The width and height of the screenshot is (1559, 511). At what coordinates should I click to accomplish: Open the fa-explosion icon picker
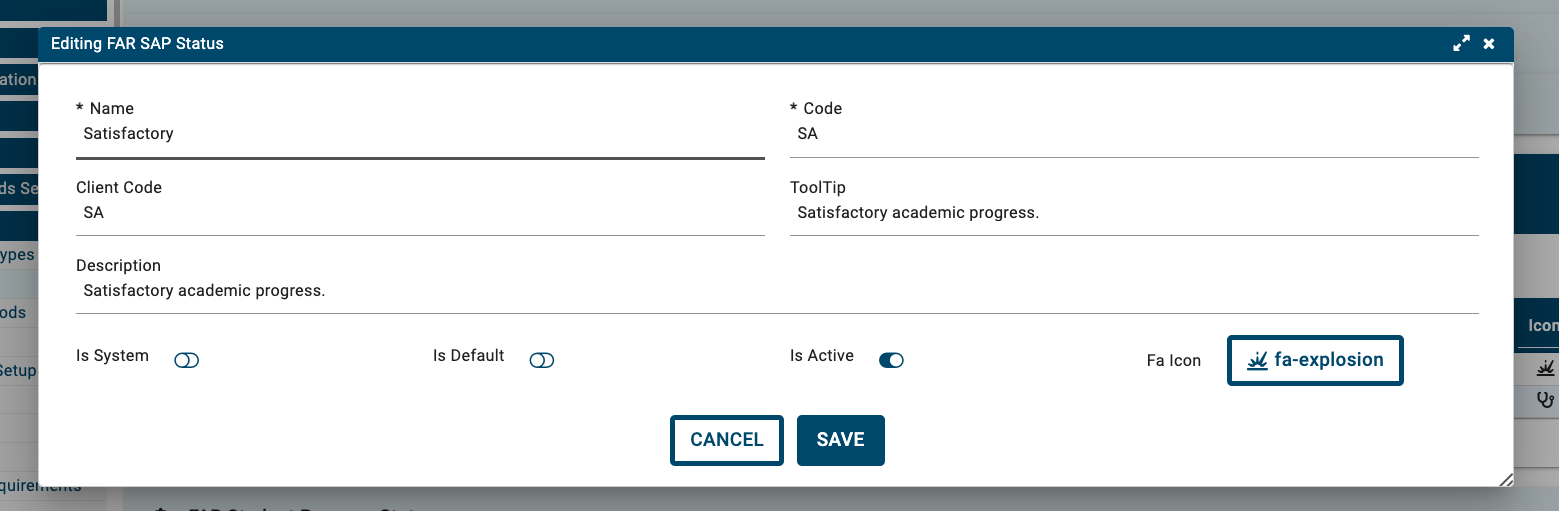1315,361
